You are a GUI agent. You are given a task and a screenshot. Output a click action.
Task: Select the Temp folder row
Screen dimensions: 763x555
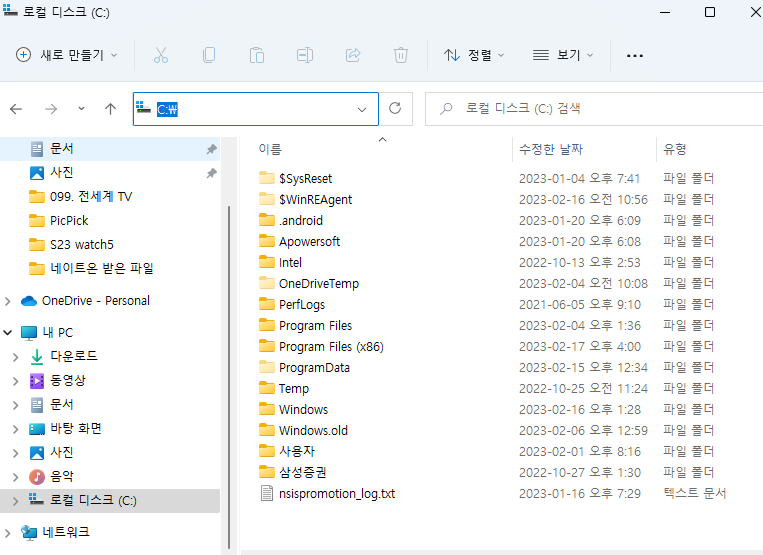[487, 388]
